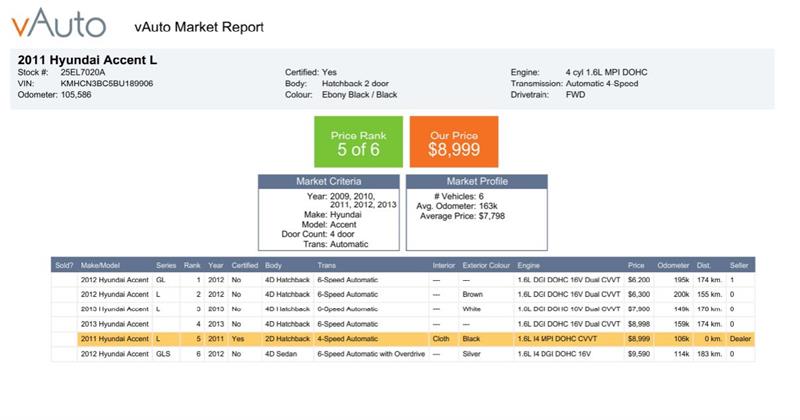Click the 'Sold?' column header
Viewport: 800px width, 420px height.
coord(64,265)
